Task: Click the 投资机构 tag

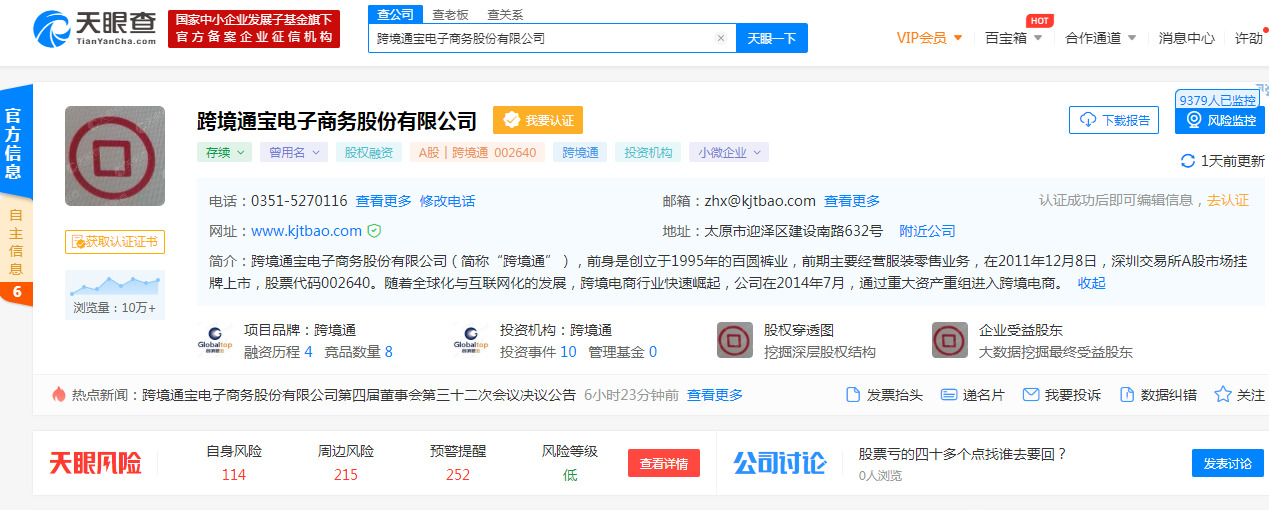Action: (x=649, y=153)
